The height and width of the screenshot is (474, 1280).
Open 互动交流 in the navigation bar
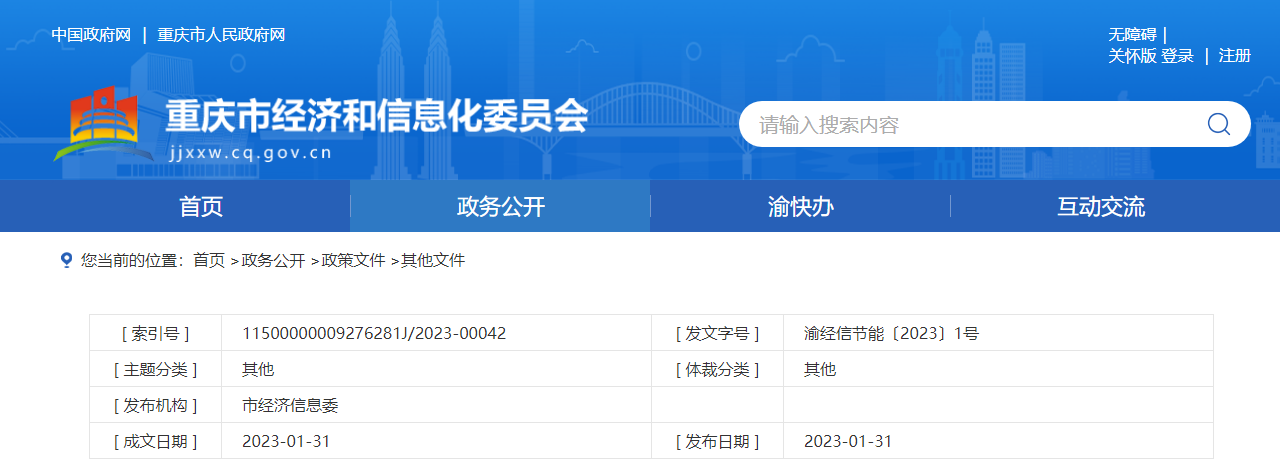click(x=1101, y=207)
